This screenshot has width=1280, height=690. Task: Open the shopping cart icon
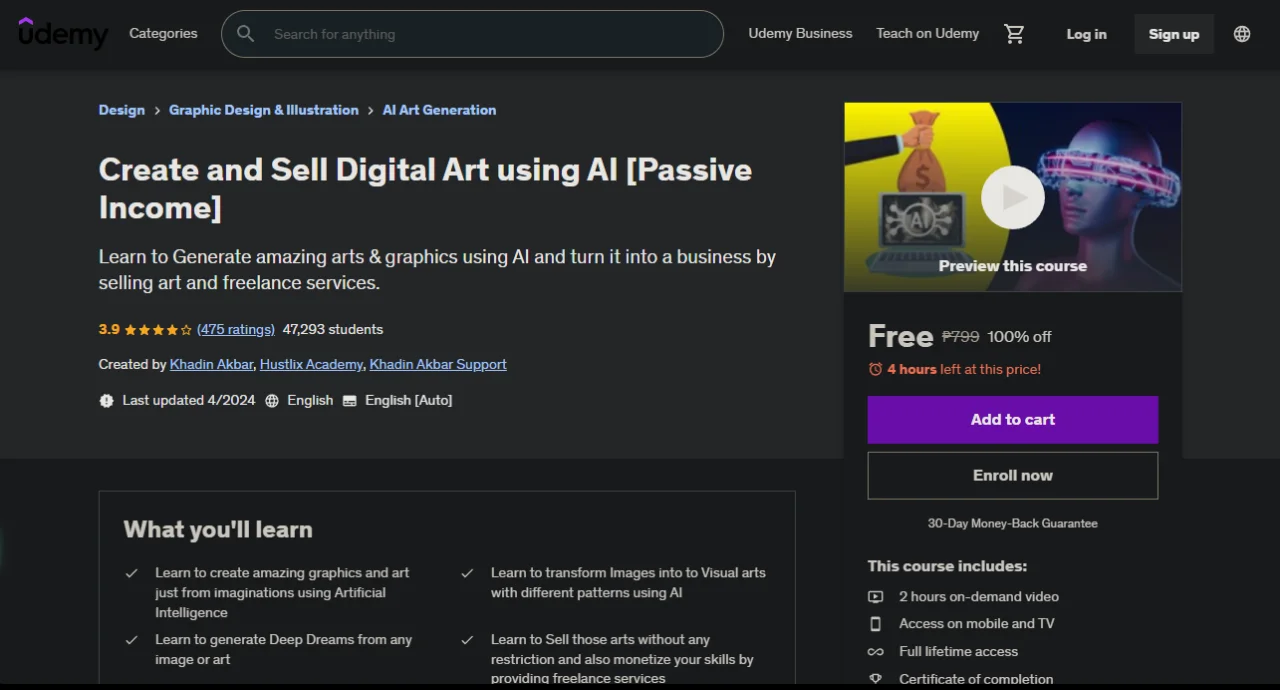click(x=1015, y=34)
